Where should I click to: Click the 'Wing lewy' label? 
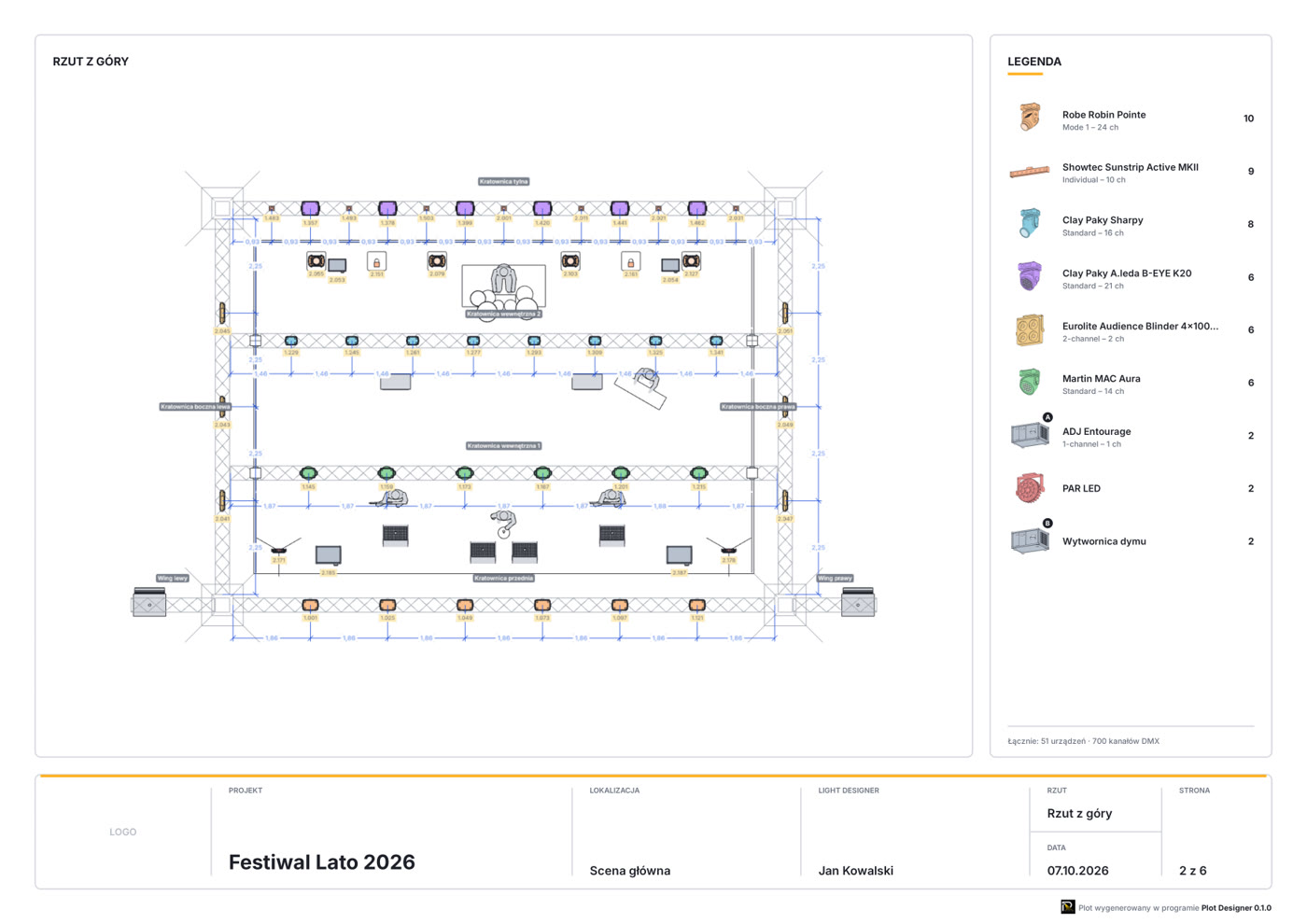click(173, 578)
